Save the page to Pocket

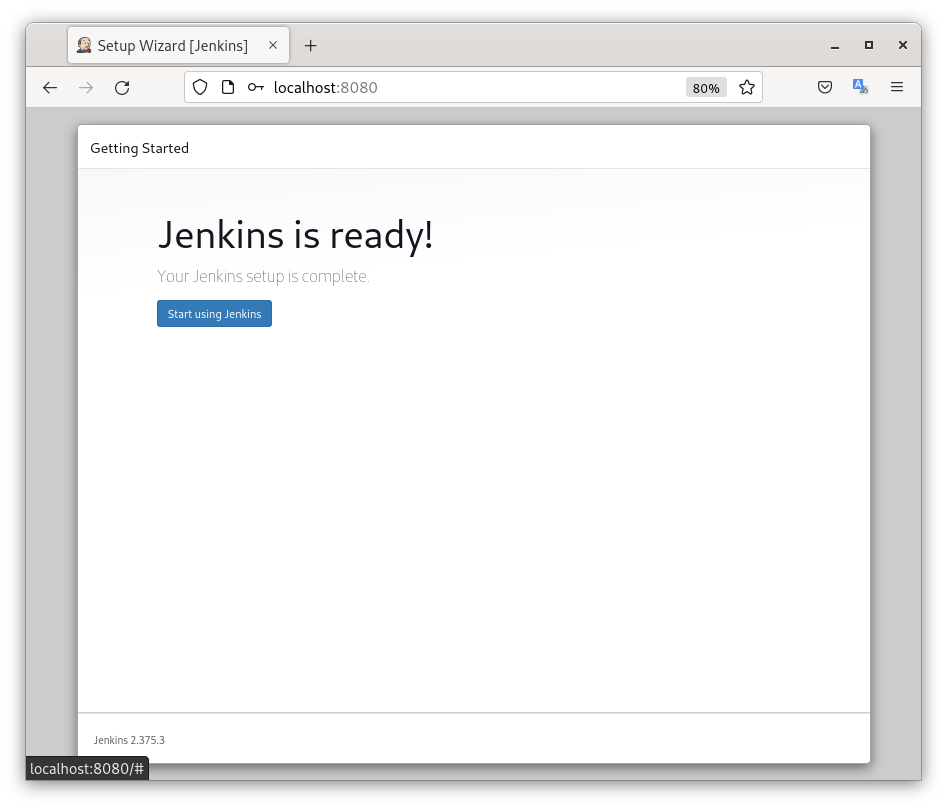[x=825, y=88]
